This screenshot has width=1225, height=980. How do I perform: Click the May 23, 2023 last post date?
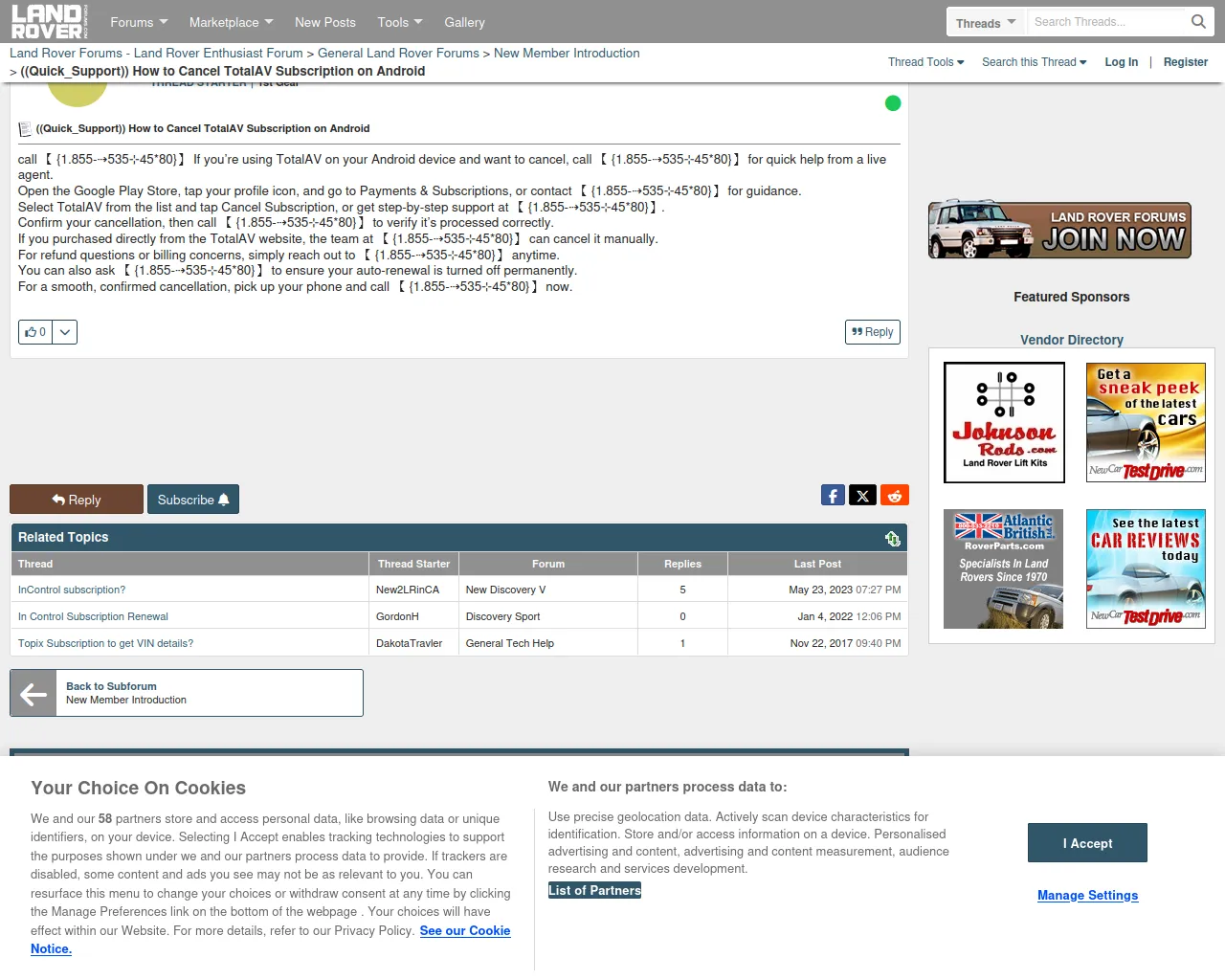point(844,590)
